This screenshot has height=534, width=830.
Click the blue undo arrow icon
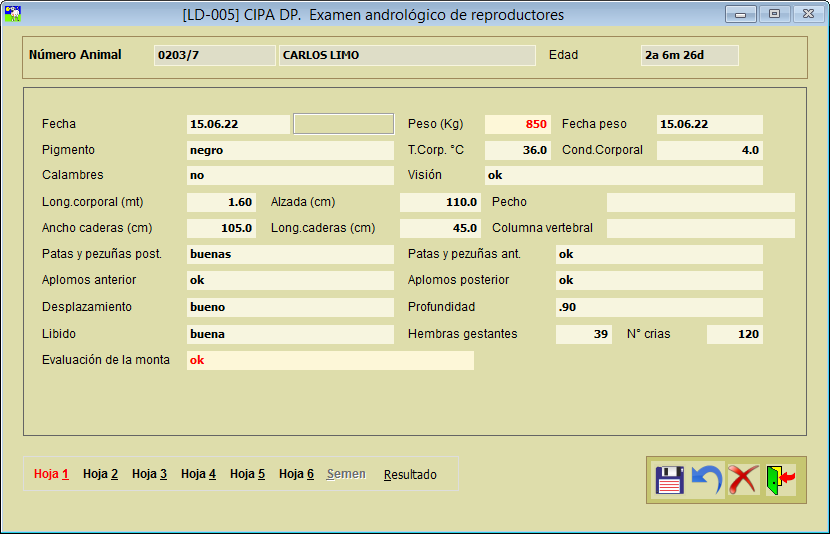706,480
